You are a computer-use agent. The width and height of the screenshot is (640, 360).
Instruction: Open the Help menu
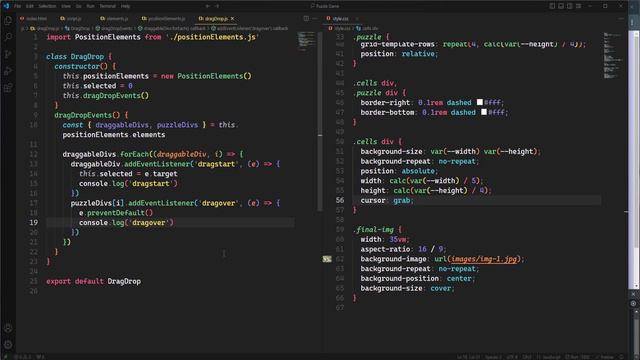click(x=125, y=6)
